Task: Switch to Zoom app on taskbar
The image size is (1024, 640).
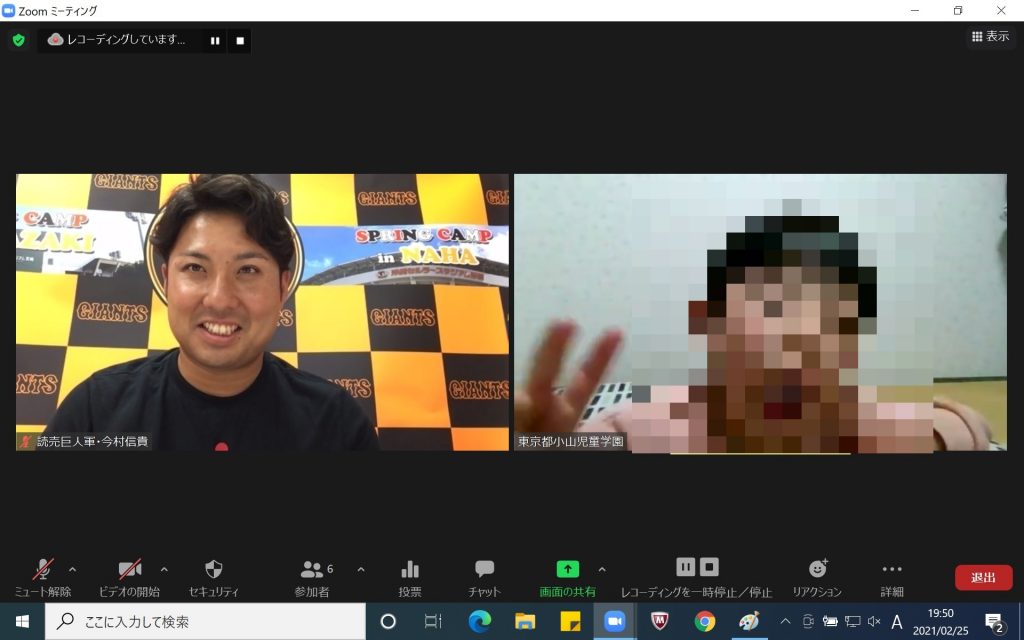Action: tap(615, 621)
